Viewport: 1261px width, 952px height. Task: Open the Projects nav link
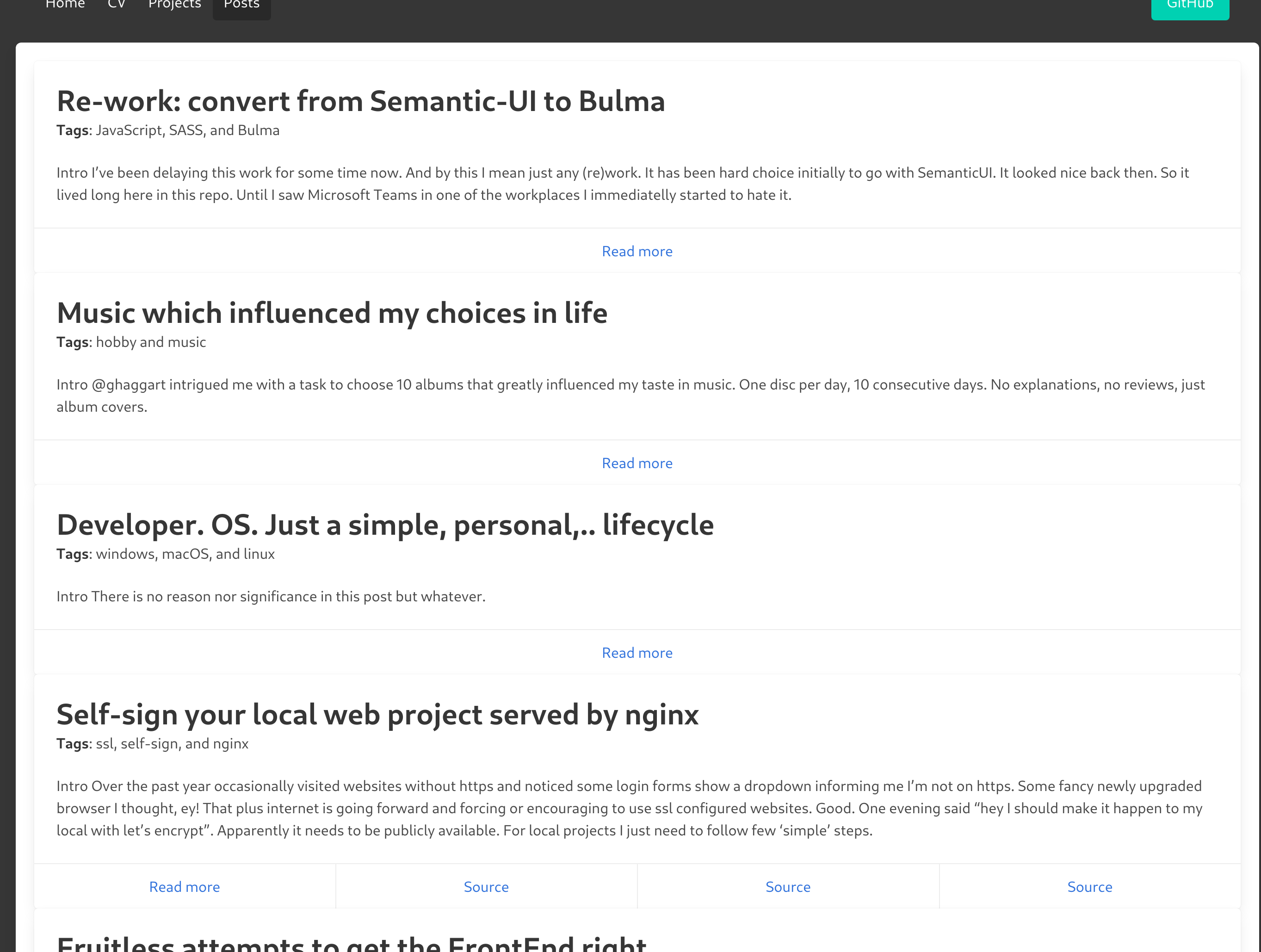[x=174, y=6]
